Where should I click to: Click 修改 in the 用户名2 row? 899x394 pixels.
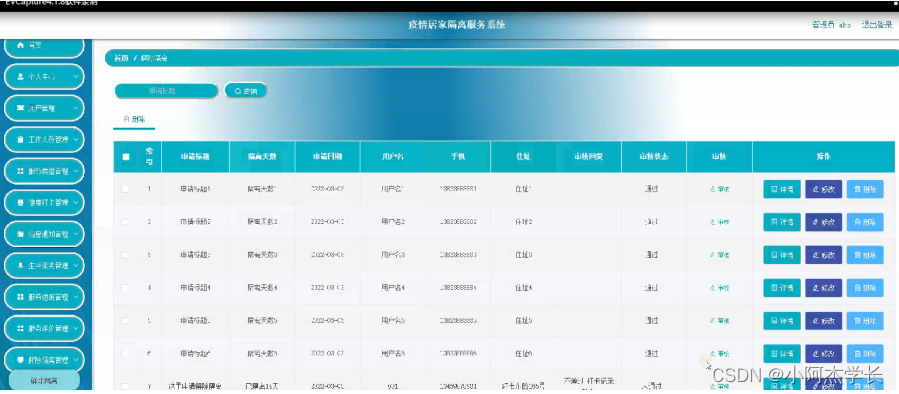coord(823,222)
